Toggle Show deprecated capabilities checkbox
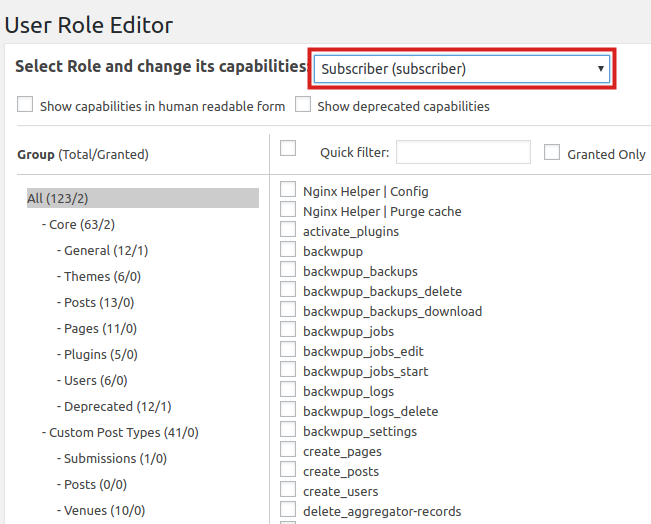 click(303, 105)
